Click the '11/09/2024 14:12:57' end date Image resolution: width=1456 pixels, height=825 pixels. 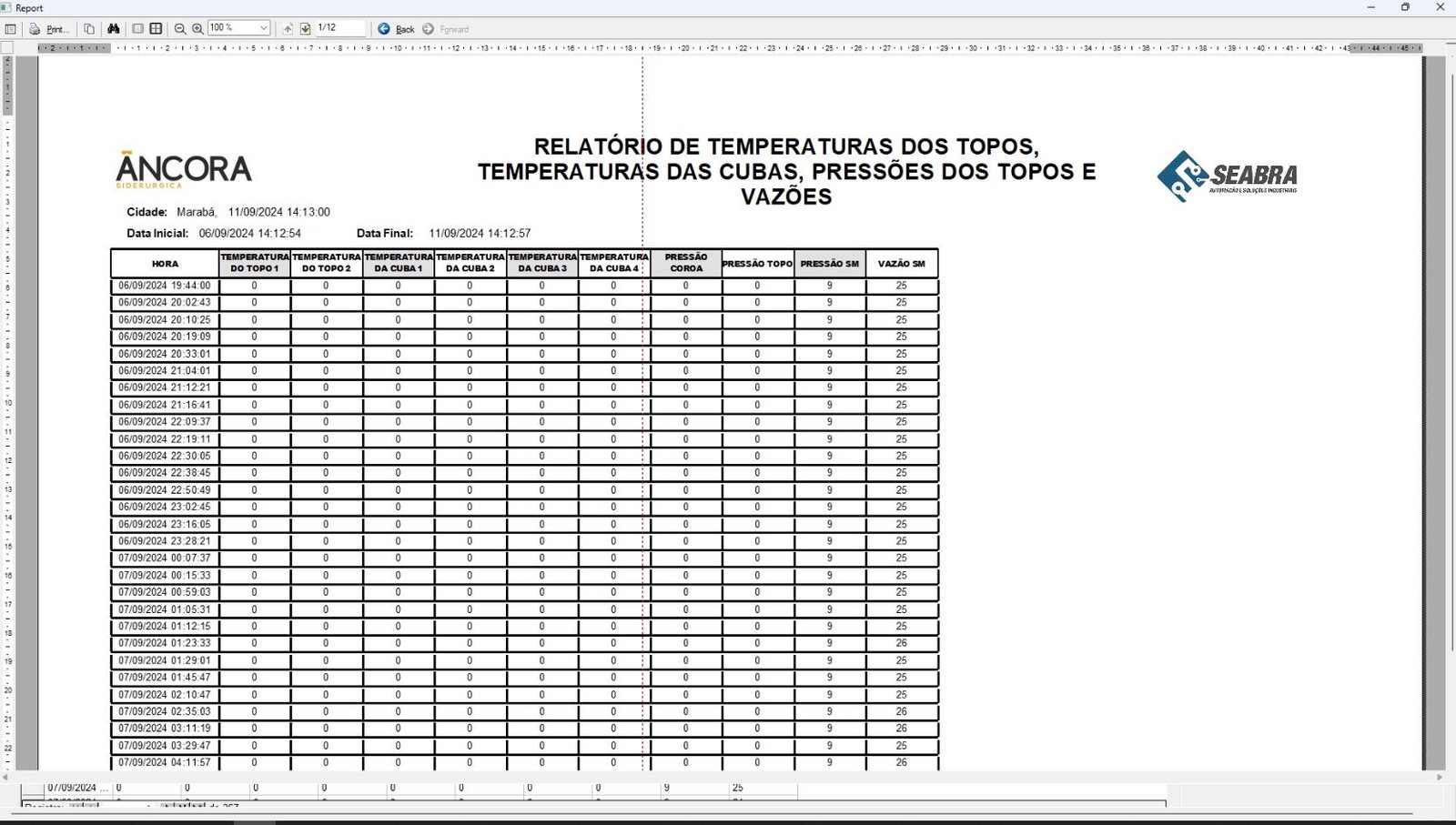click(480, 234)
